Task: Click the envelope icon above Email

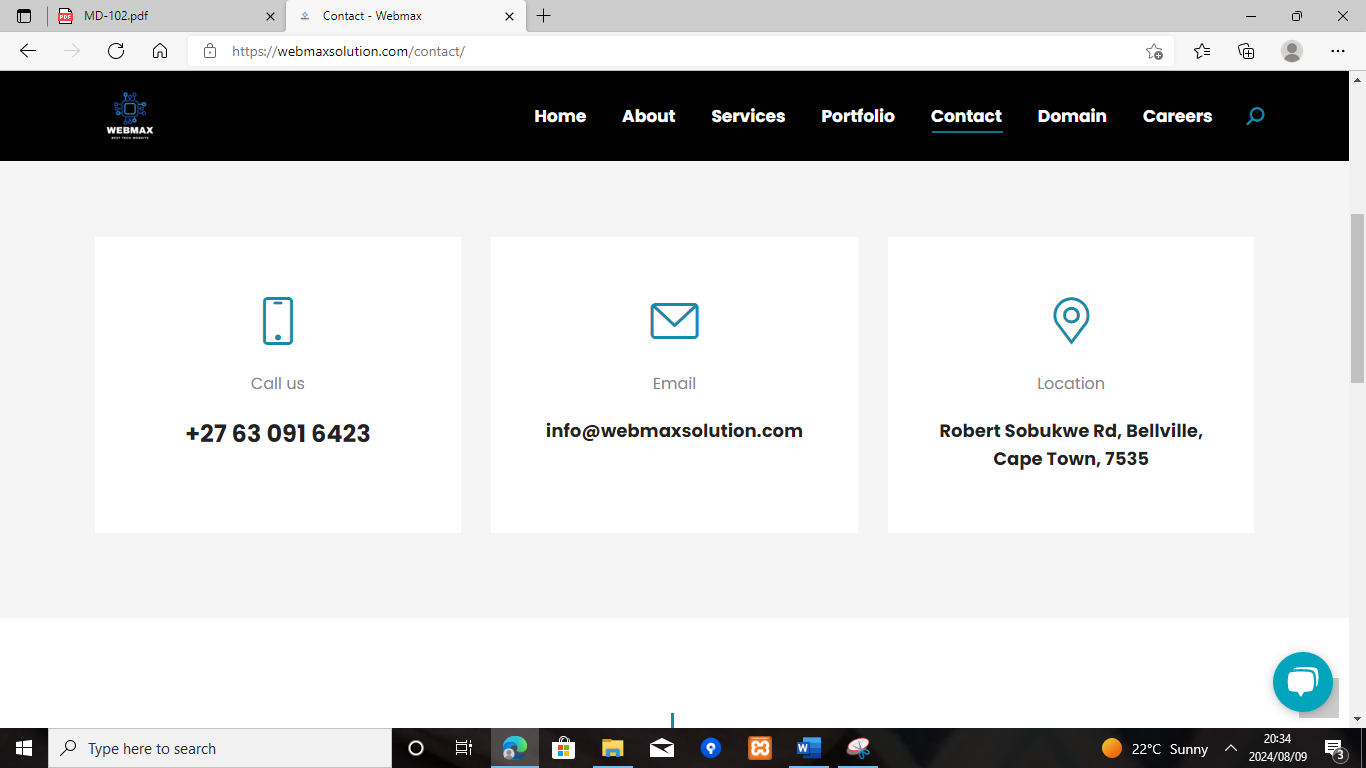Action: (674, 321)
